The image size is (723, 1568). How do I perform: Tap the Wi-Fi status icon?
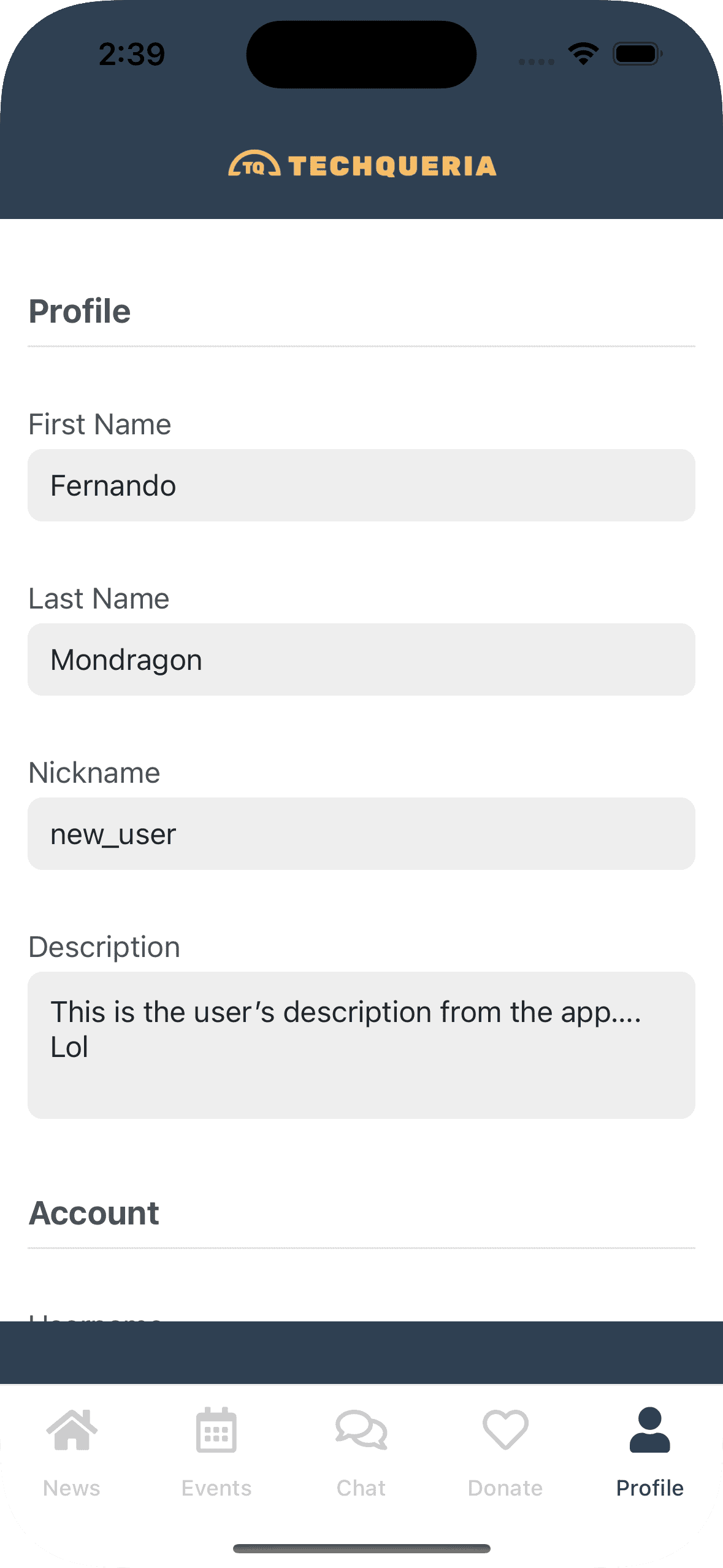tap(583, 54)
